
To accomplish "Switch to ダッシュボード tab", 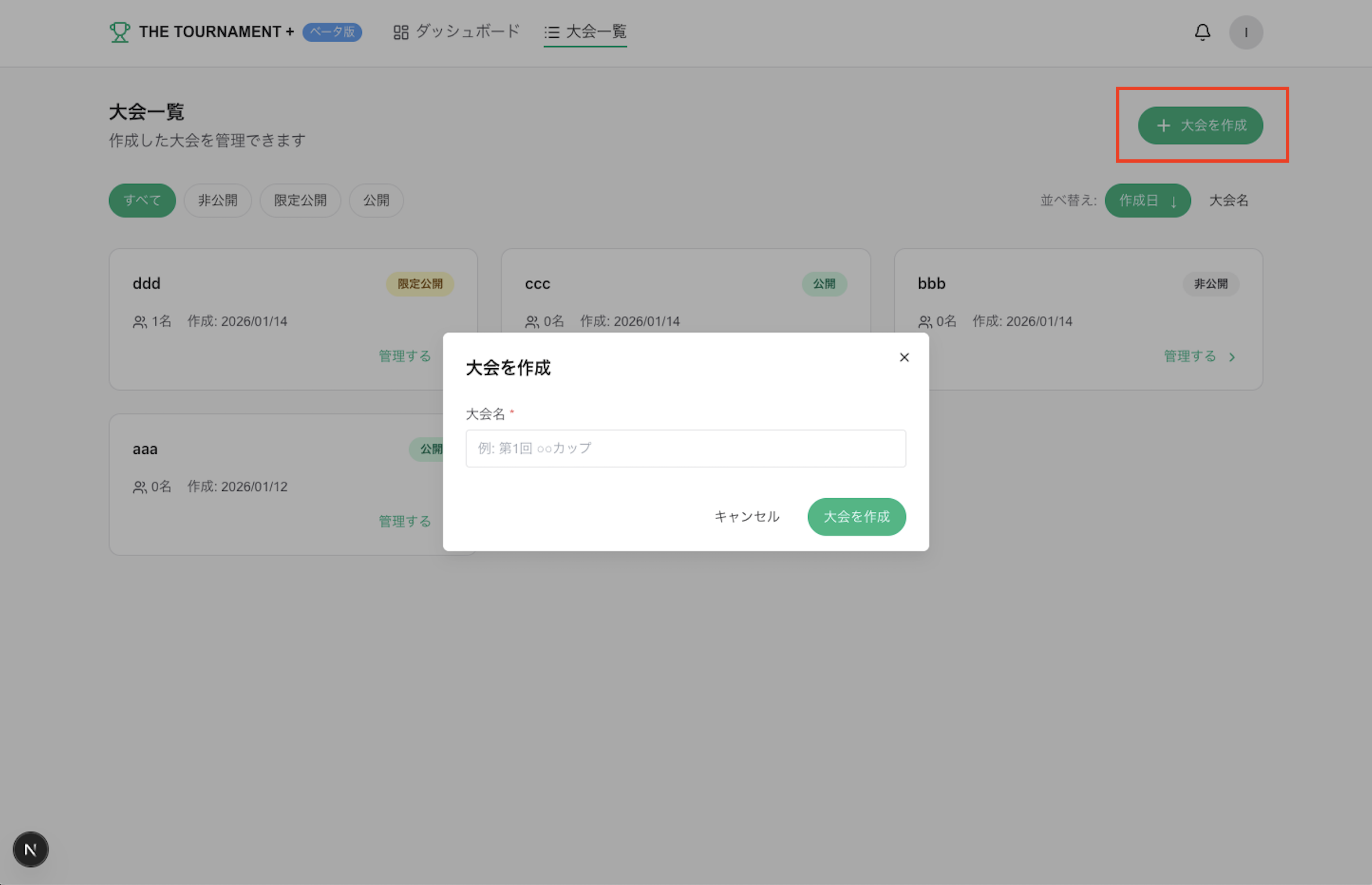I will click(467, 32).
